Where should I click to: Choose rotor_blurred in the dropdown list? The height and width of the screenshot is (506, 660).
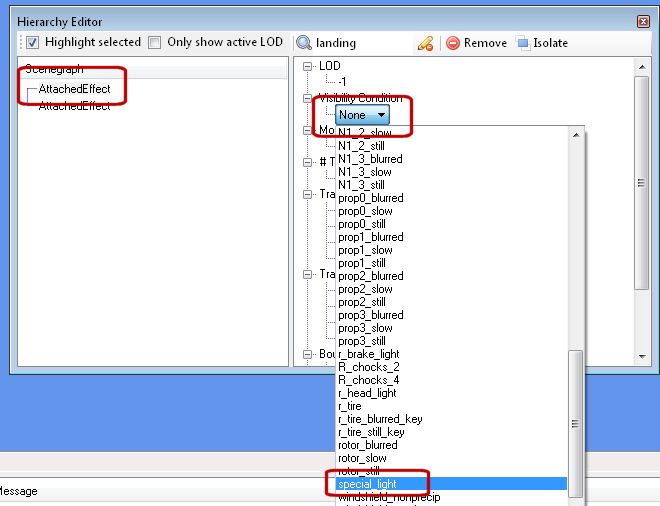pyautogui.click(x=367, y=445)
